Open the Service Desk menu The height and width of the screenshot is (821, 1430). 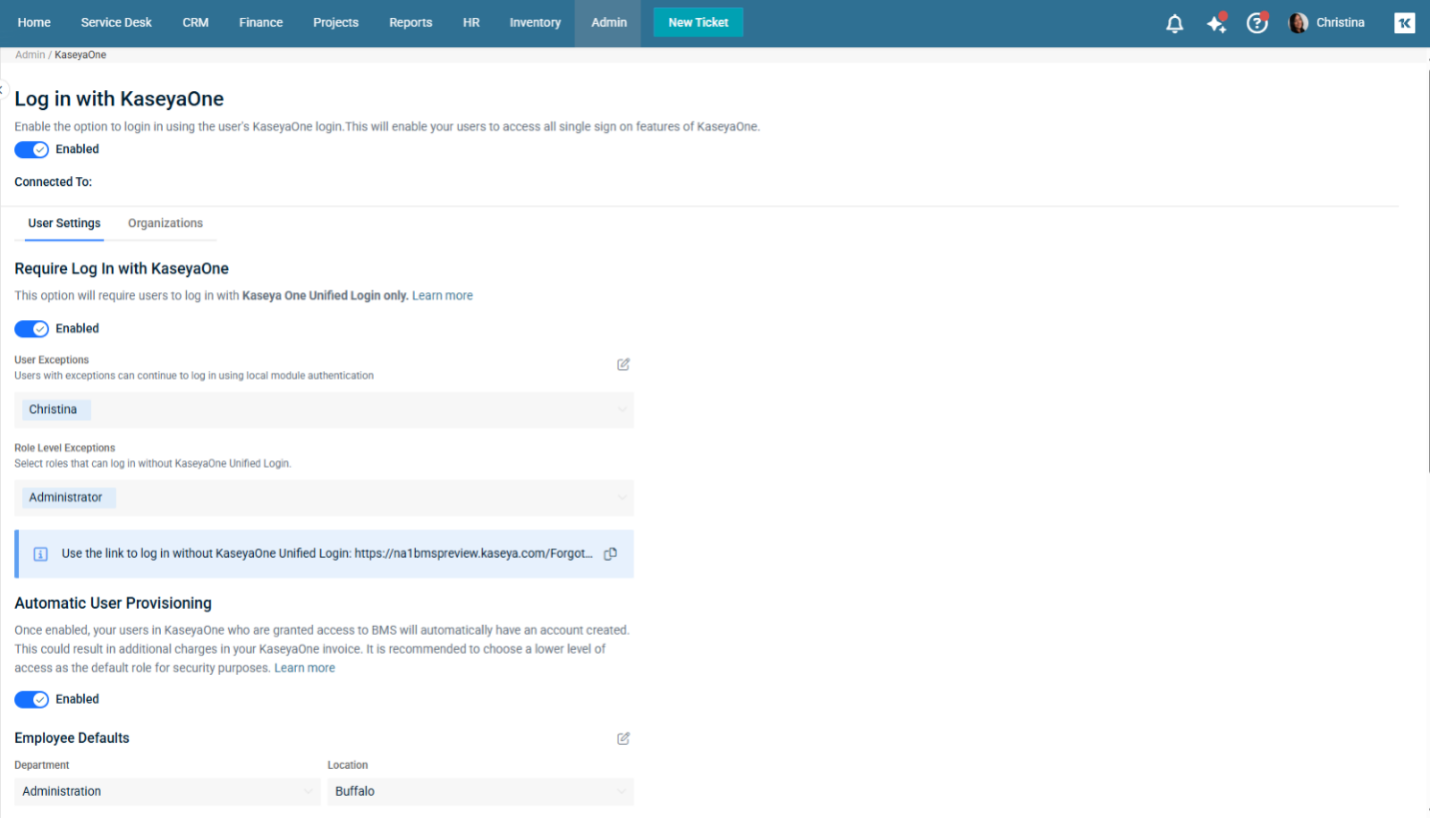point(116,23)
